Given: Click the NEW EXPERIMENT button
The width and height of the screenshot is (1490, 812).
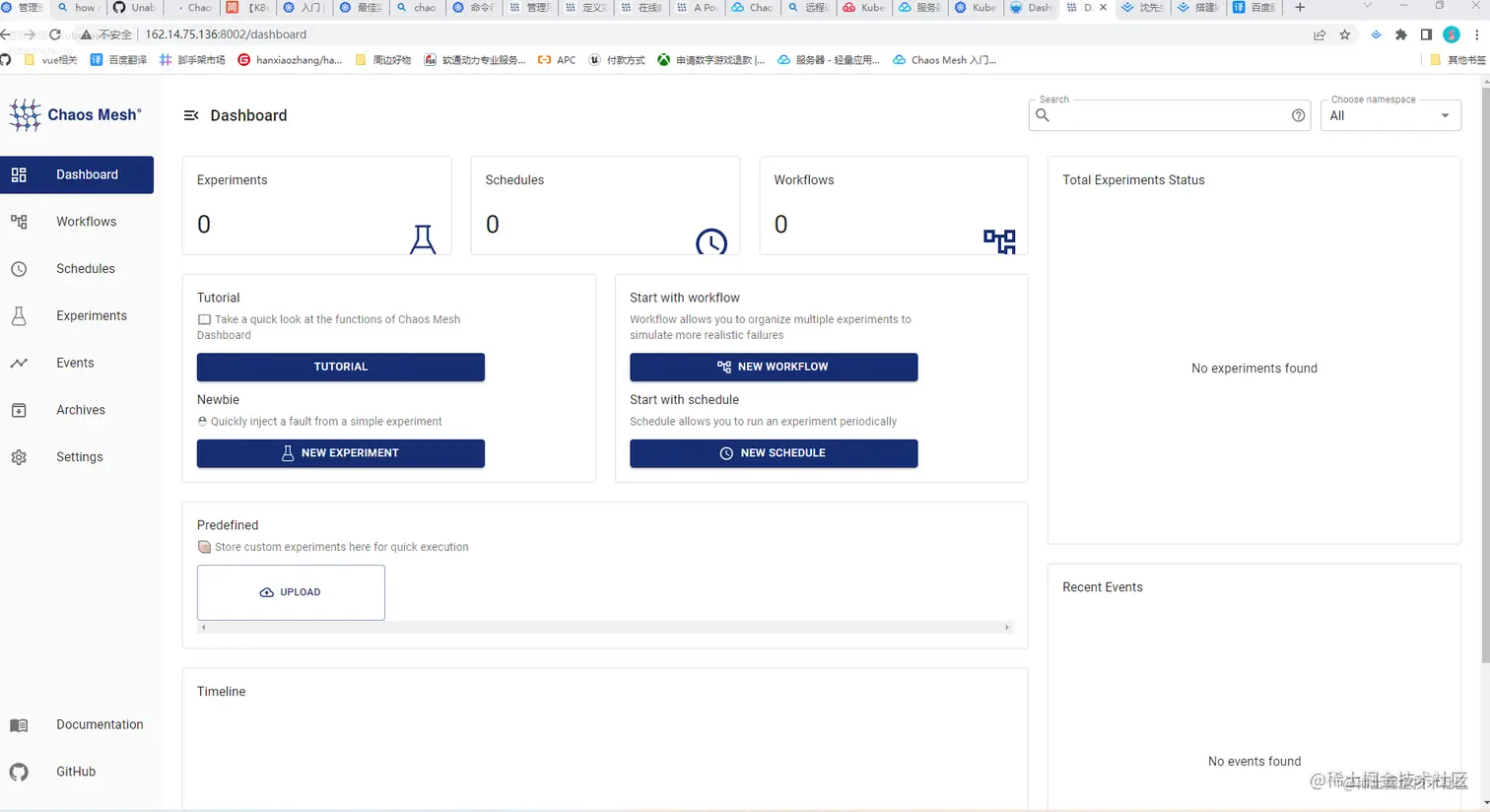Looking at the screenshot, I should (x=341, y=453).
